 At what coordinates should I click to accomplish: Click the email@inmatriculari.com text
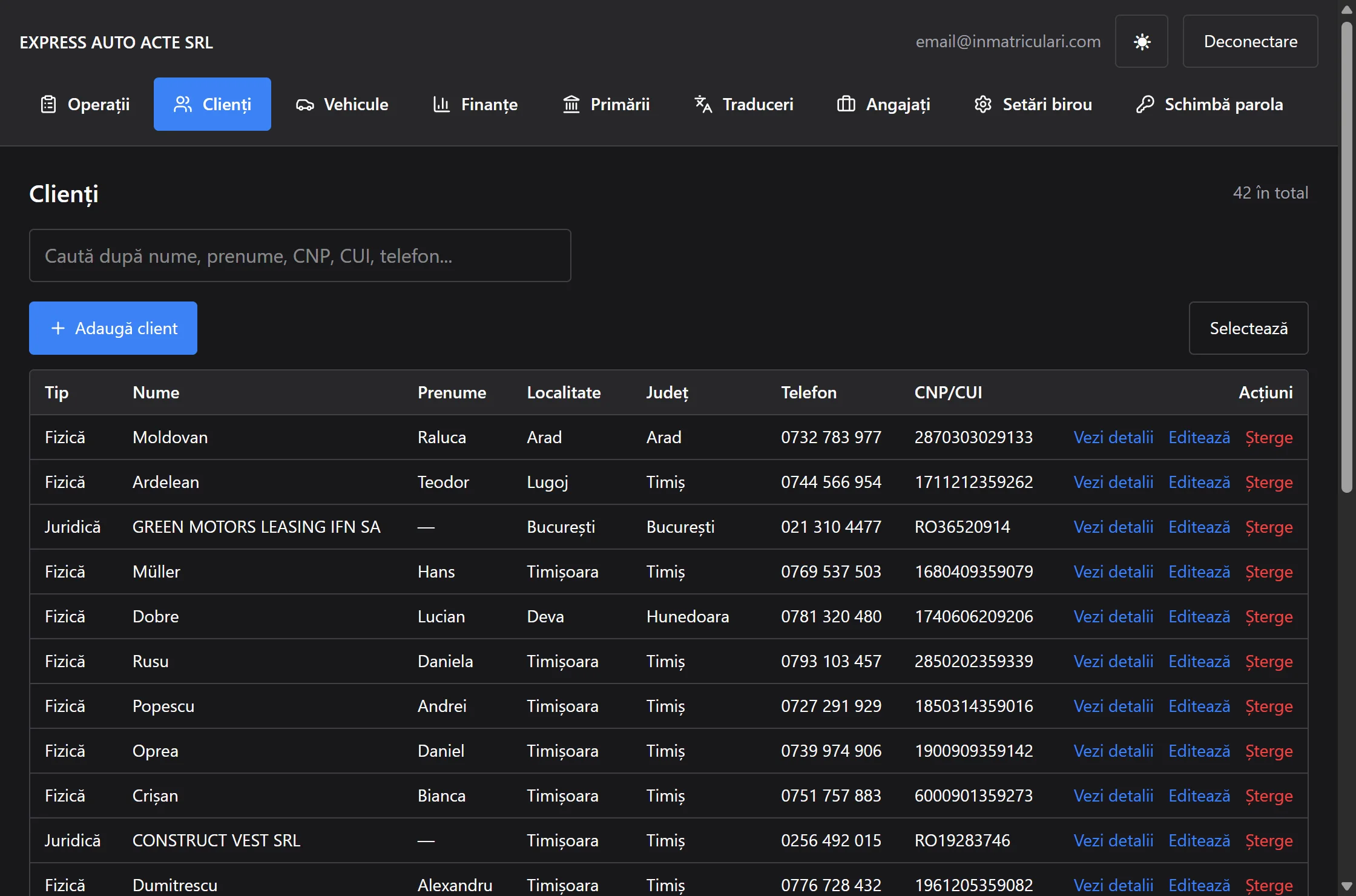1008,41
